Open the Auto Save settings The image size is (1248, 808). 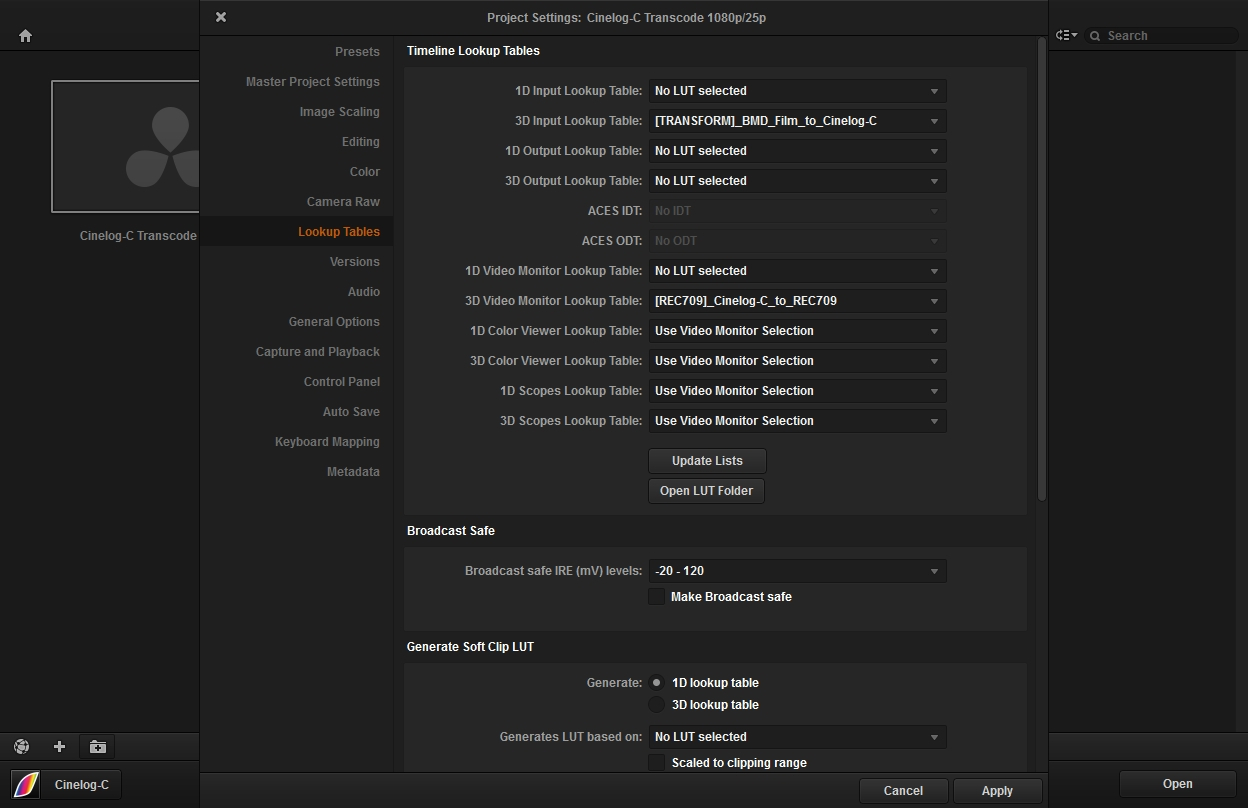click(351, 412)
